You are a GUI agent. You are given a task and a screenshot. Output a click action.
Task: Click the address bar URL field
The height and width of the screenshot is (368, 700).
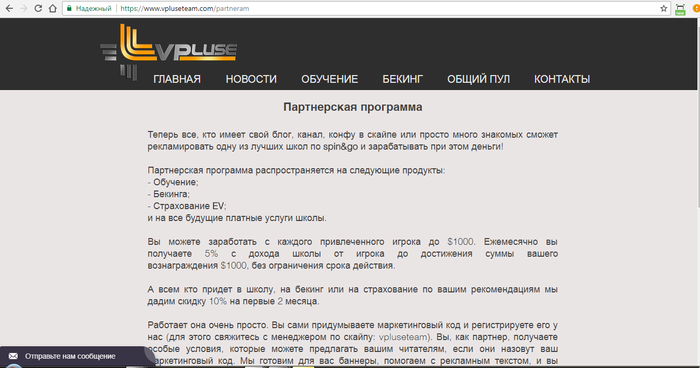pyautogui.click(x=366, y=8)
